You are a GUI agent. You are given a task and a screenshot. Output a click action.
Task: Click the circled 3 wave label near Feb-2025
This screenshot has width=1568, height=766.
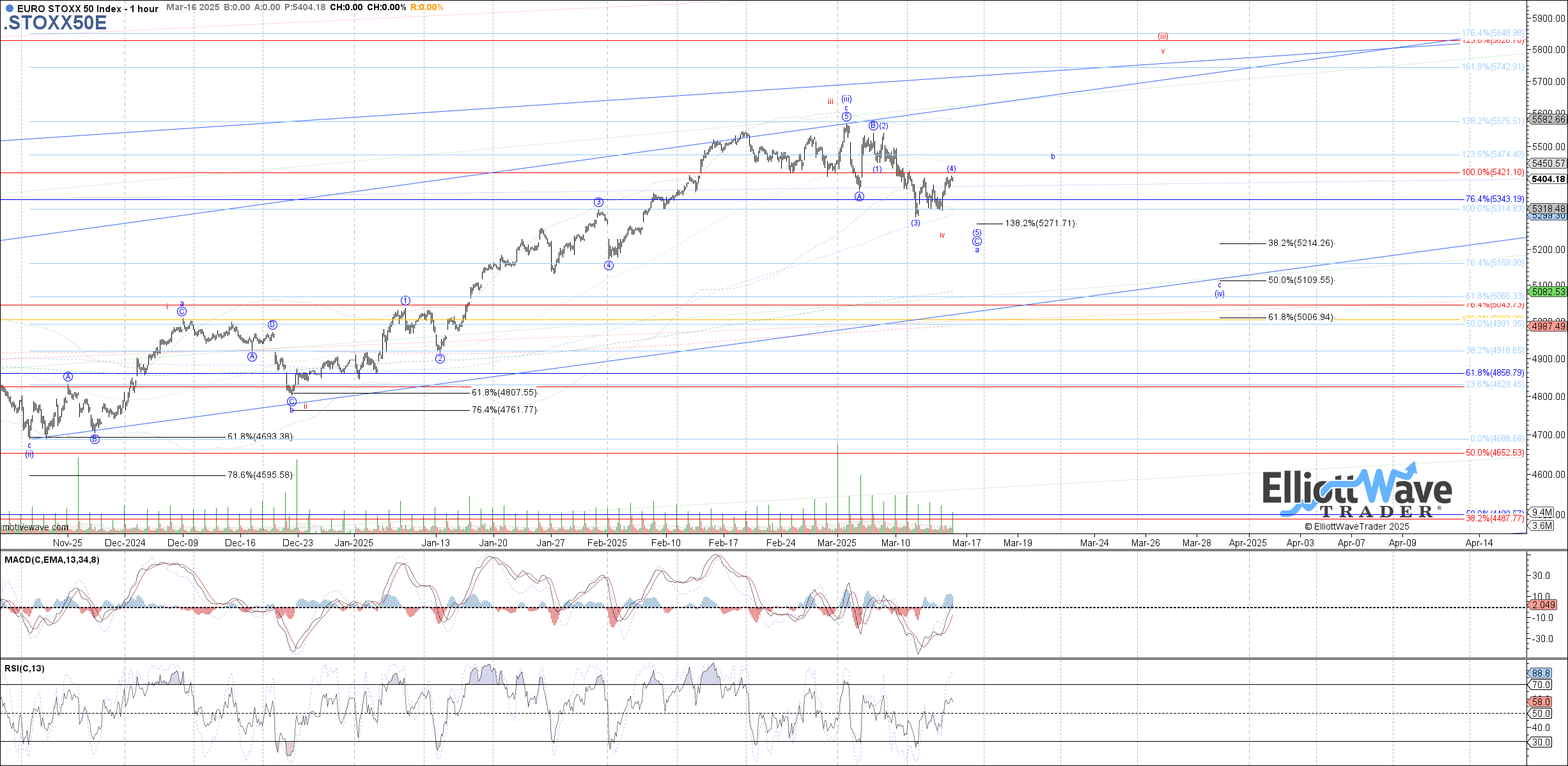coord(598,203)
